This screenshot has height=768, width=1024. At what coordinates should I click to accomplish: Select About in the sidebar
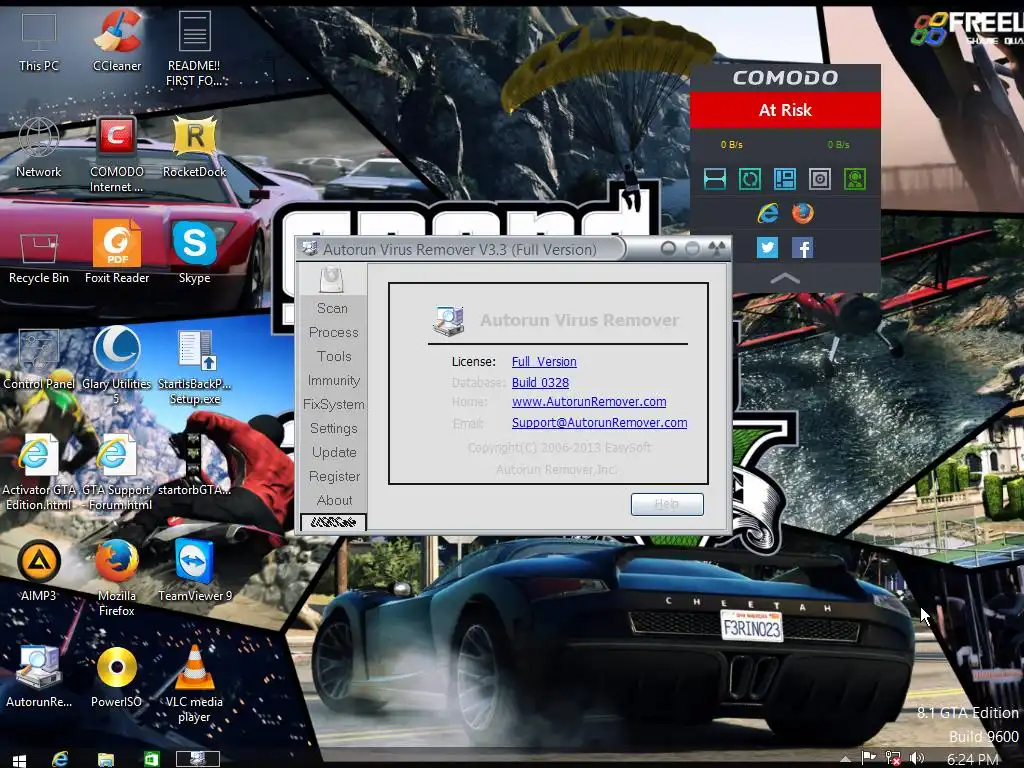[x=334, y=500]
